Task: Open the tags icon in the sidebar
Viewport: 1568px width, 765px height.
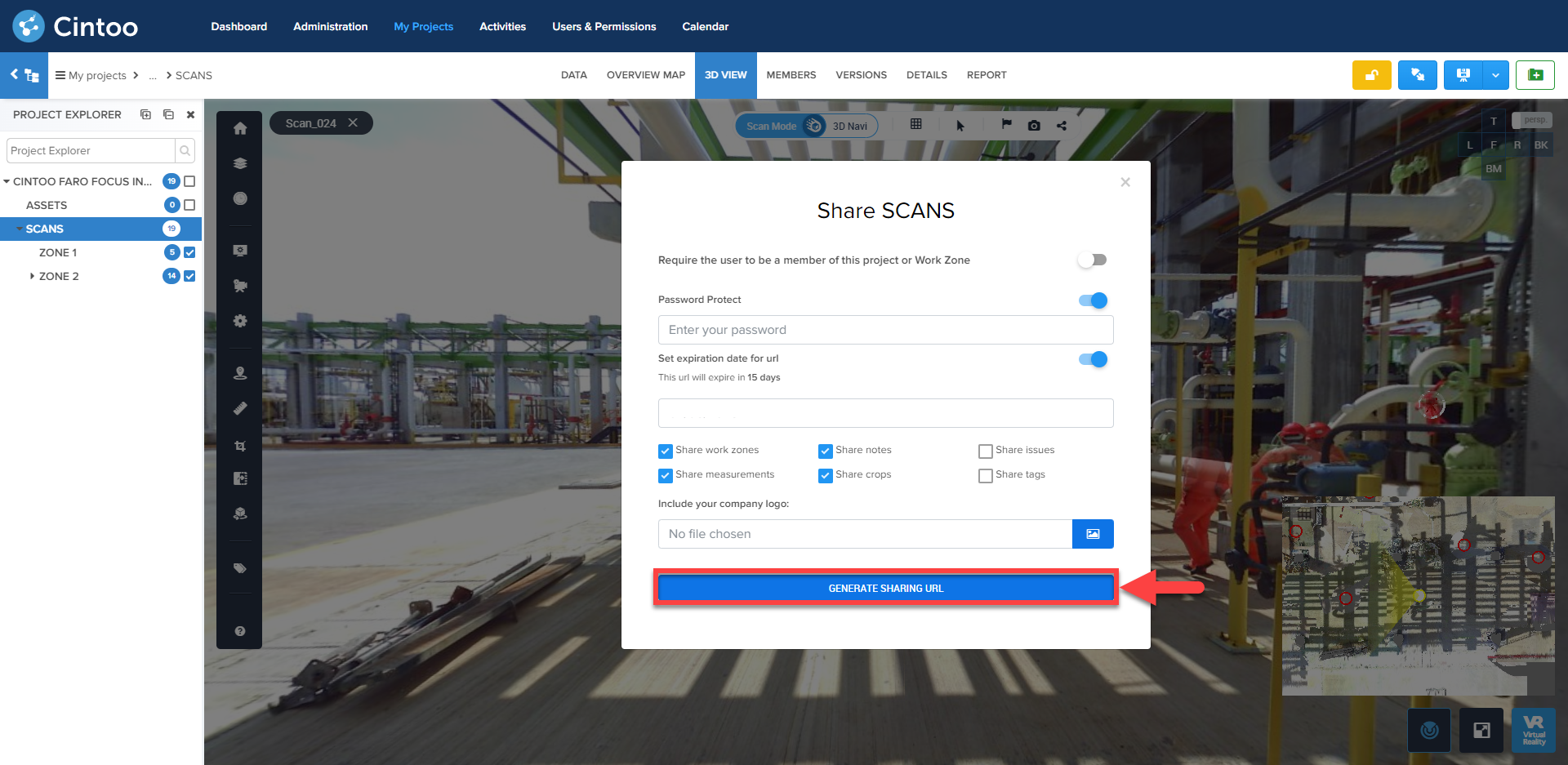Action: coord(240,568)
